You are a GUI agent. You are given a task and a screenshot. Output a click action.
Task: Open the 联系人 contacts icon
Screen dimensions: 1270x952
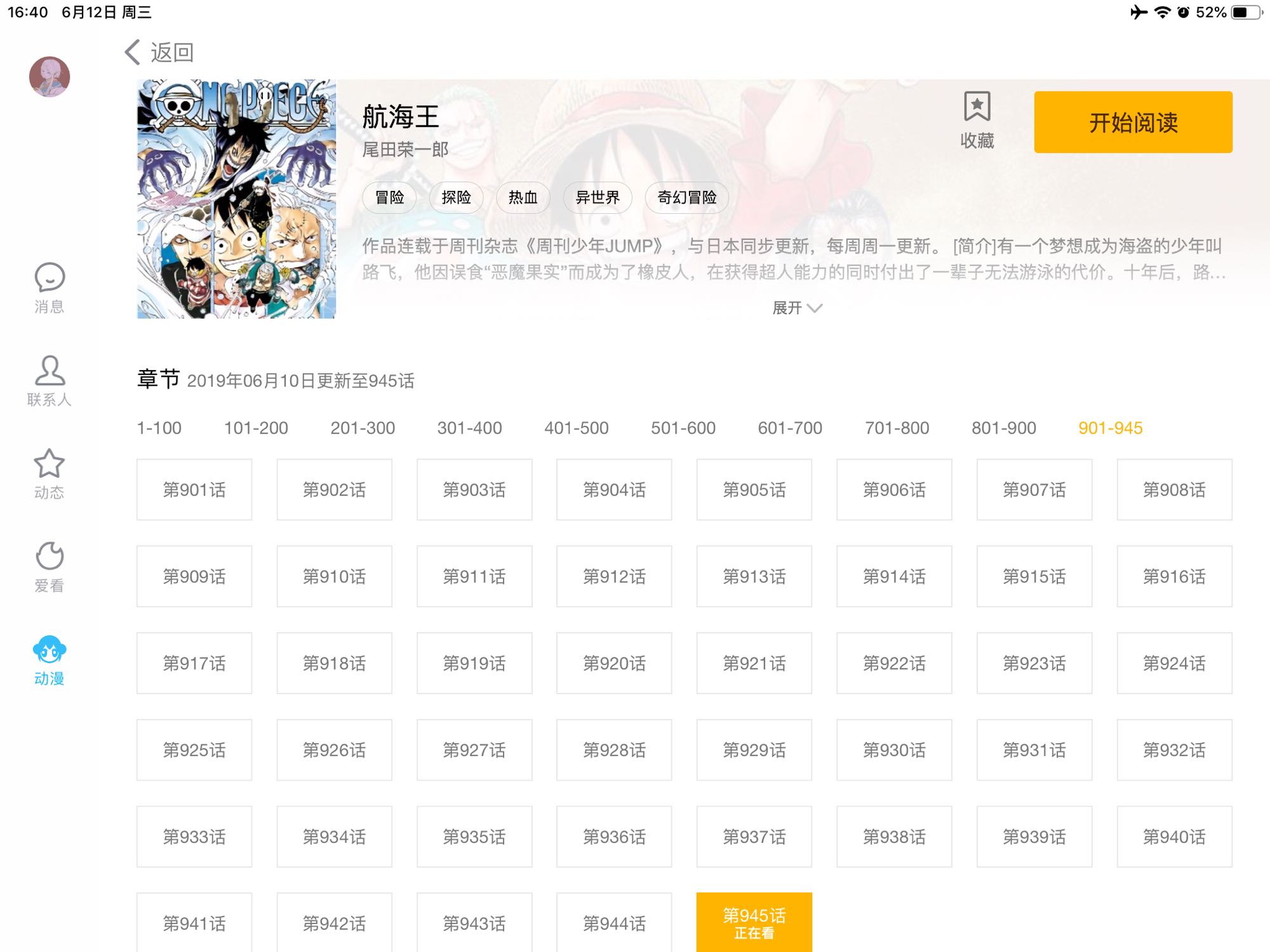click(x=50, y=371)
